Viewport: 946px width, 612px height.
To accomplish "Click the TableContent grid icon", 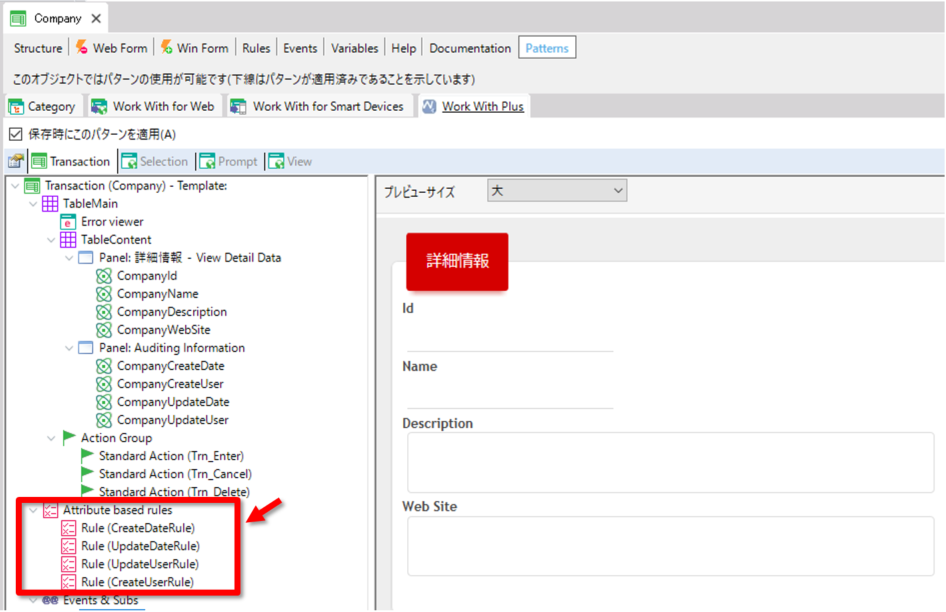I will (68, 240).
